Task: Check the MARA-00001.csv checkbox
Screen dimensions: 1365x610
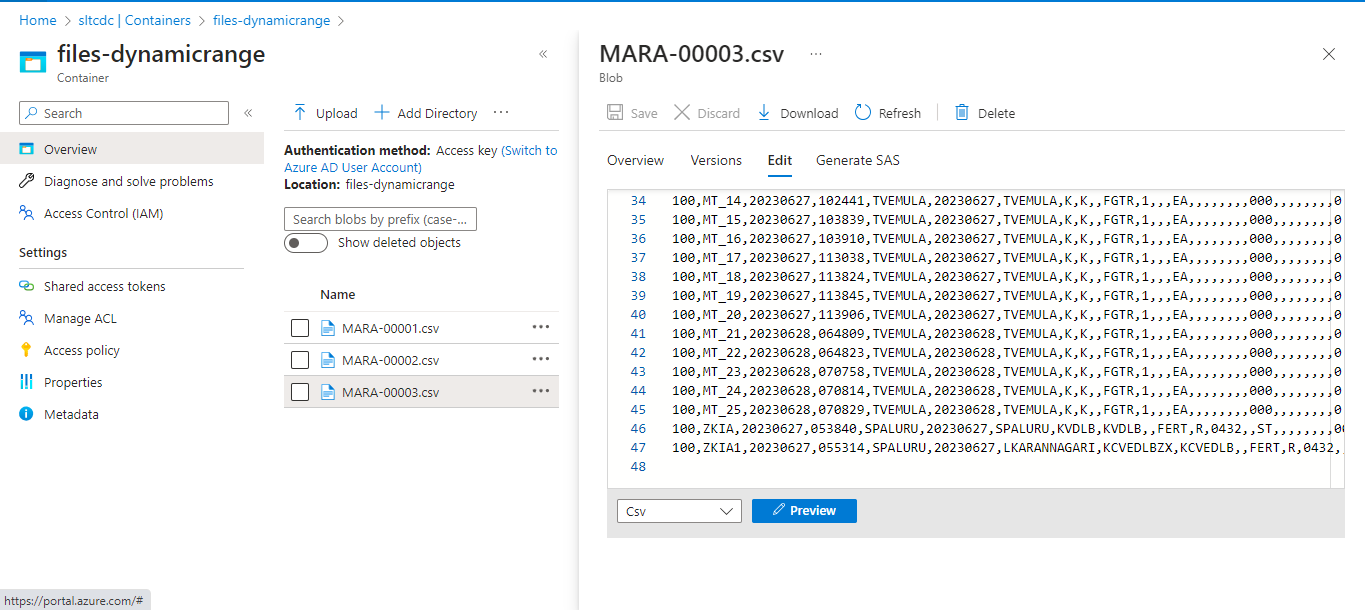Action: click(x=300, y=328)
